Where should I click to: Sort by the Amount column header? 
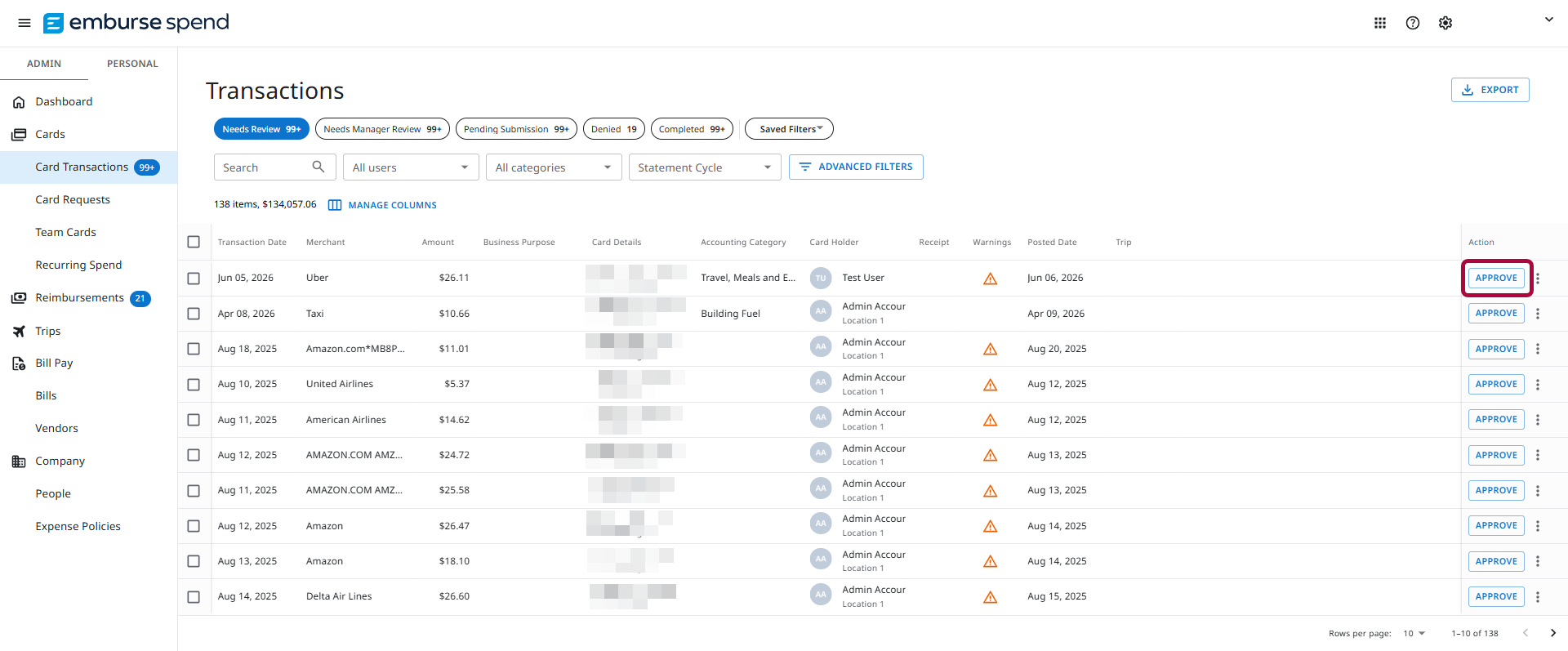coord(438,242)
